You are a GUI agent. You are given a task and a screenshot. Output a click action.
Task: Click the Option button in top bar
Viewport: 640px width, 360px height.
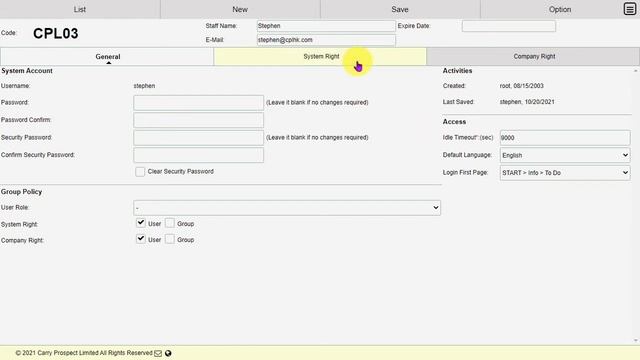(x=560, y=9)
